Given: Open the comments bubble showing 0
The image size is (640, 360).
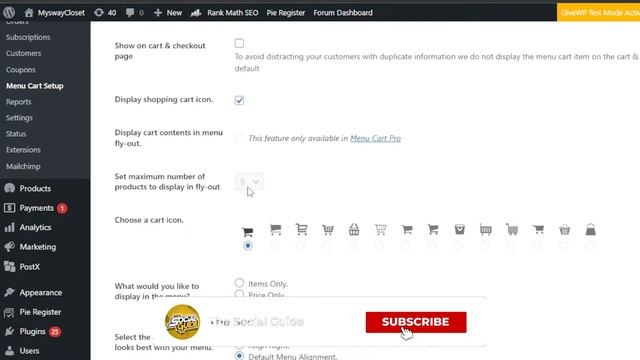Looking at the screenshot, I should 135,13.
